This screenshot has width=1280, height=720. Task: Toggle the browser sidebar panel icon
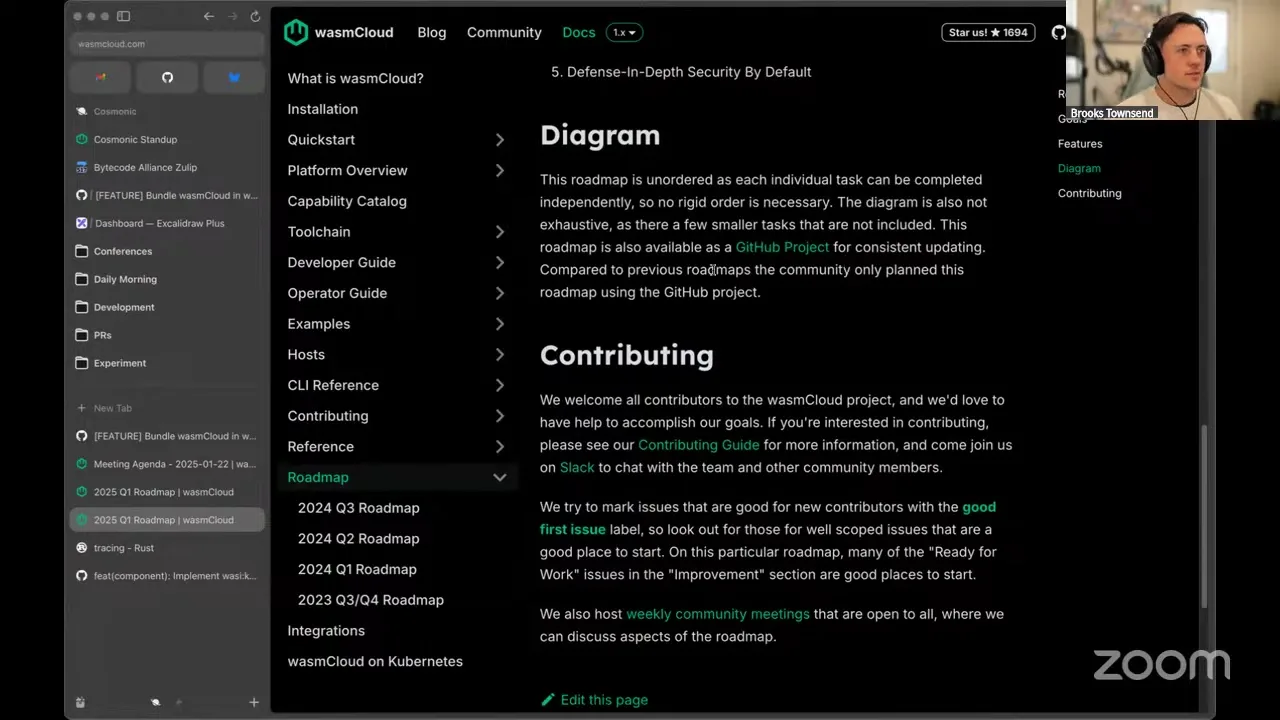[123, 16]
